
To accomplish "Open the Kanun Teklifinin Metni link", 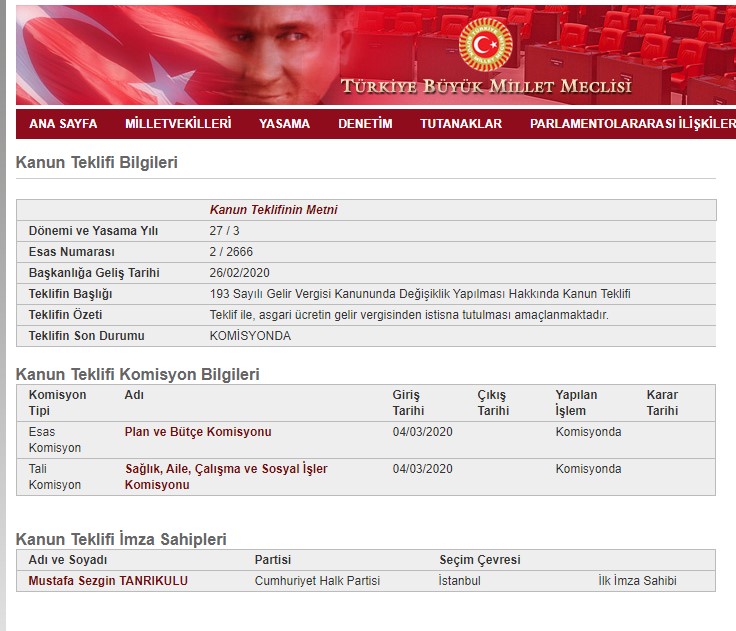I will click(273, 210).
